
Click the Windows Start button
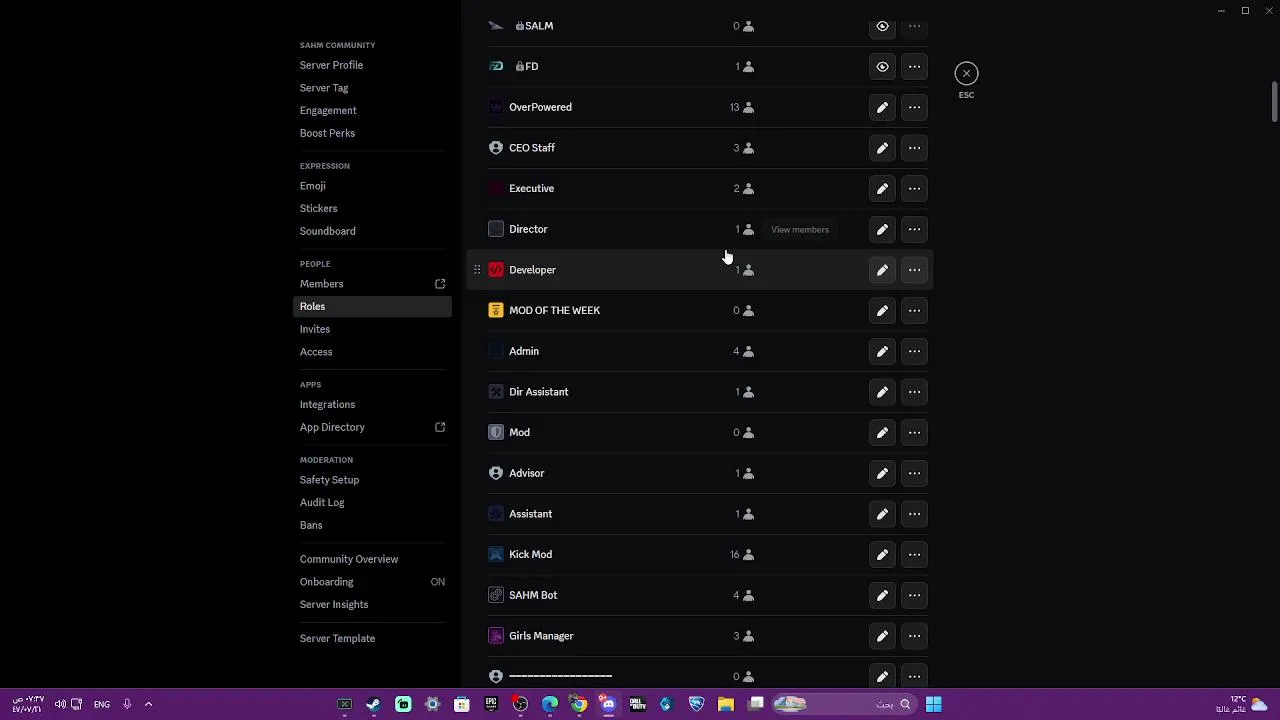[x=933, y=704]
